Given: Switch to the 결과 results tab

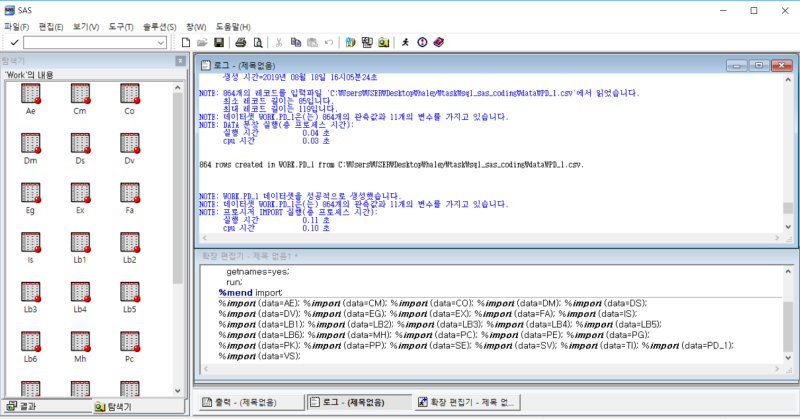Looking at the screenshot, I should point(47,406).
